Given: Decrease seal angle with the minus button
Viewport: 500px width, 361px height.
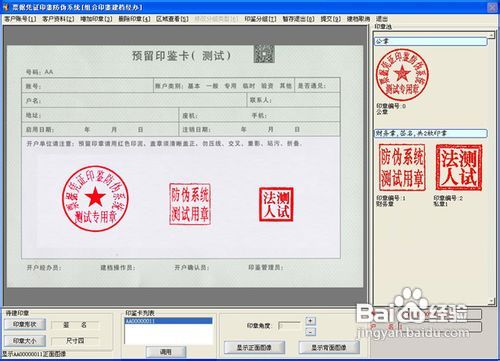Looking at the screenshot, I should pyautogui.click(x=310, y=332).
